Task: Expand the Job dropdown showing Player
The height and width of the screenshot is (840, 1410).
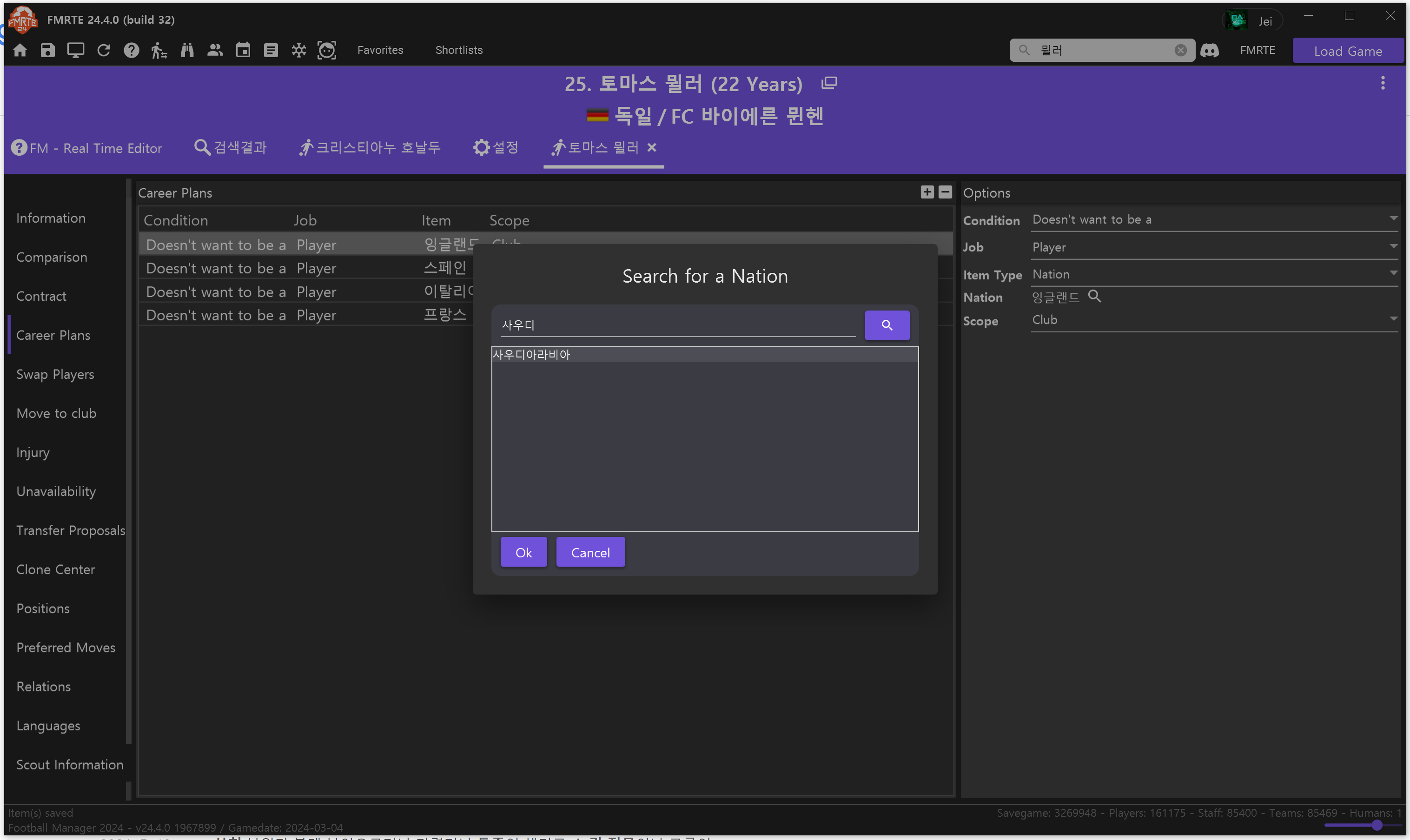Action: point(1392,246)
